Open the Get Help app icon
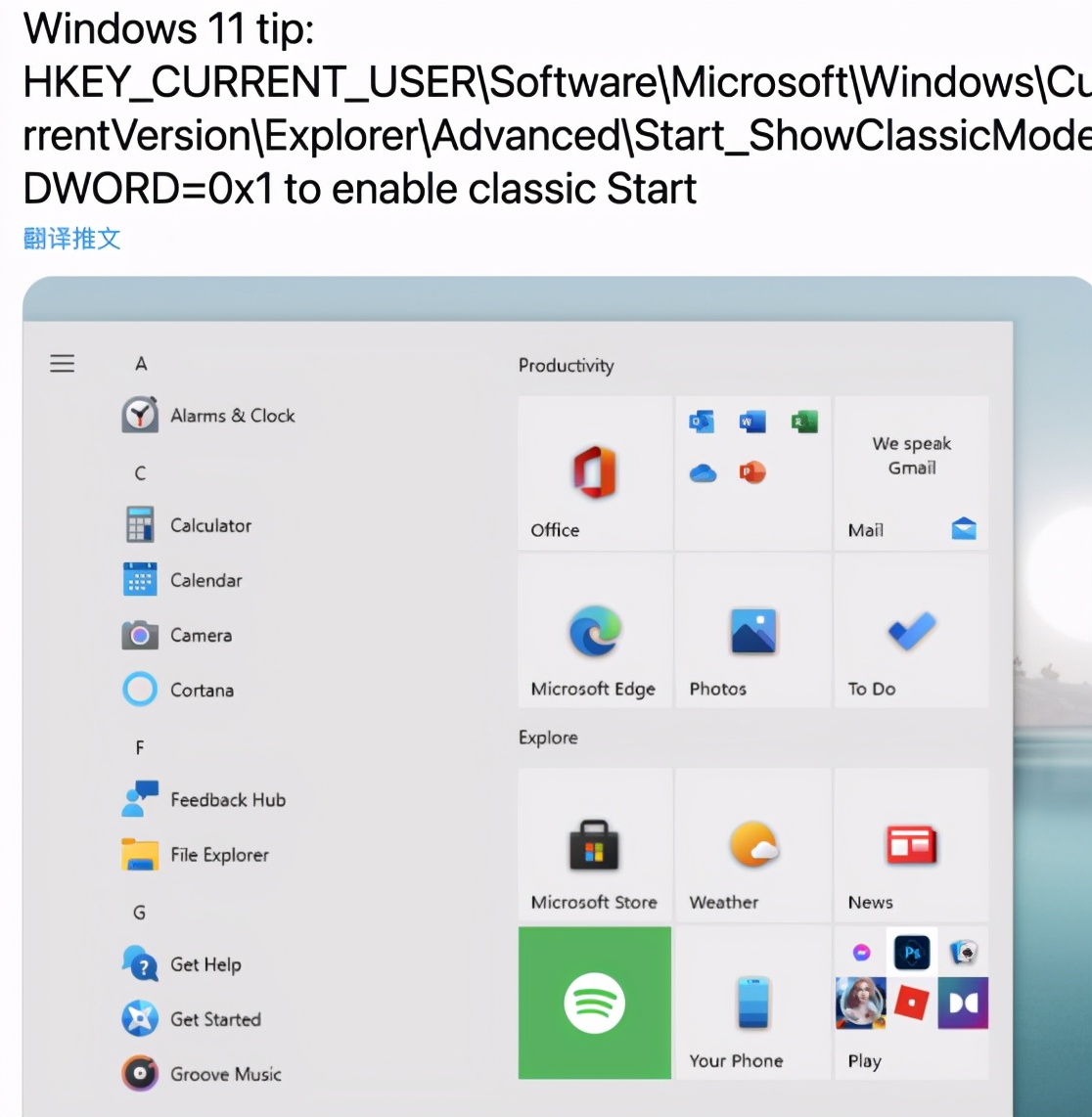This screenshot has width=1092, height=1117. [x=140, y=963]
